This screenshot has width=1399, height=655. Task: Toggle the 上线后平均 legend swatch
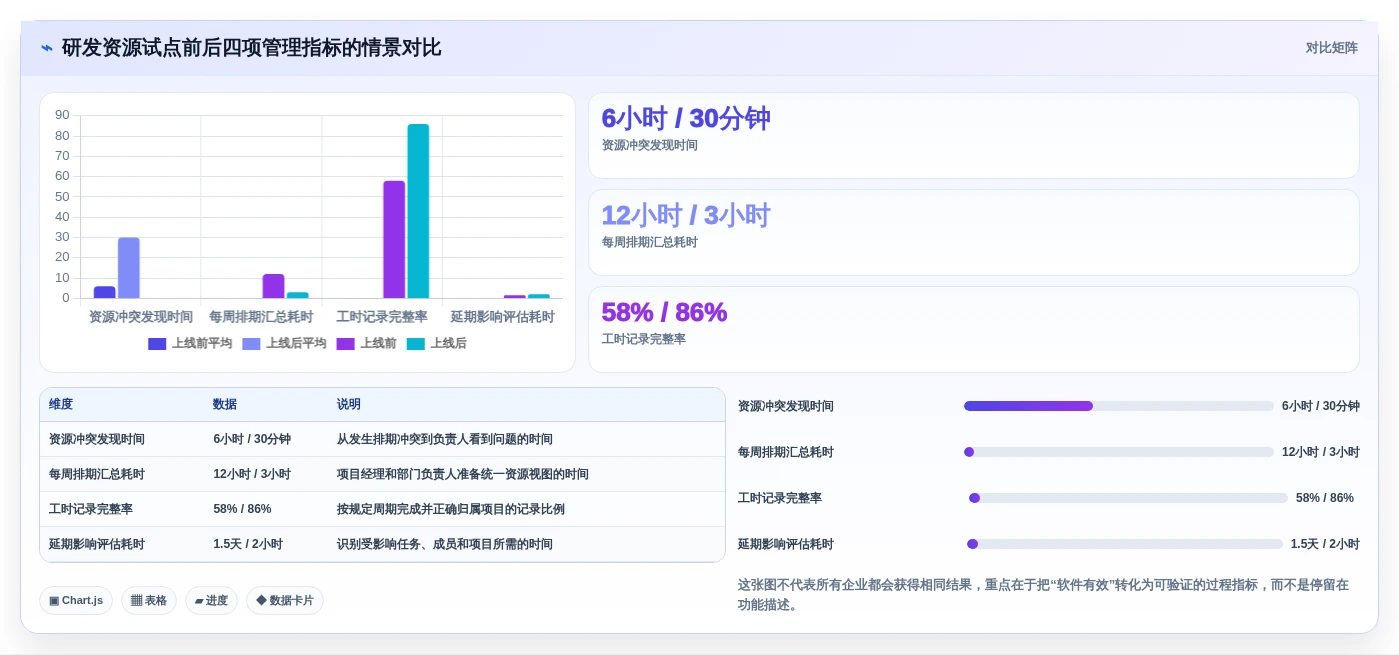(251, 344)
